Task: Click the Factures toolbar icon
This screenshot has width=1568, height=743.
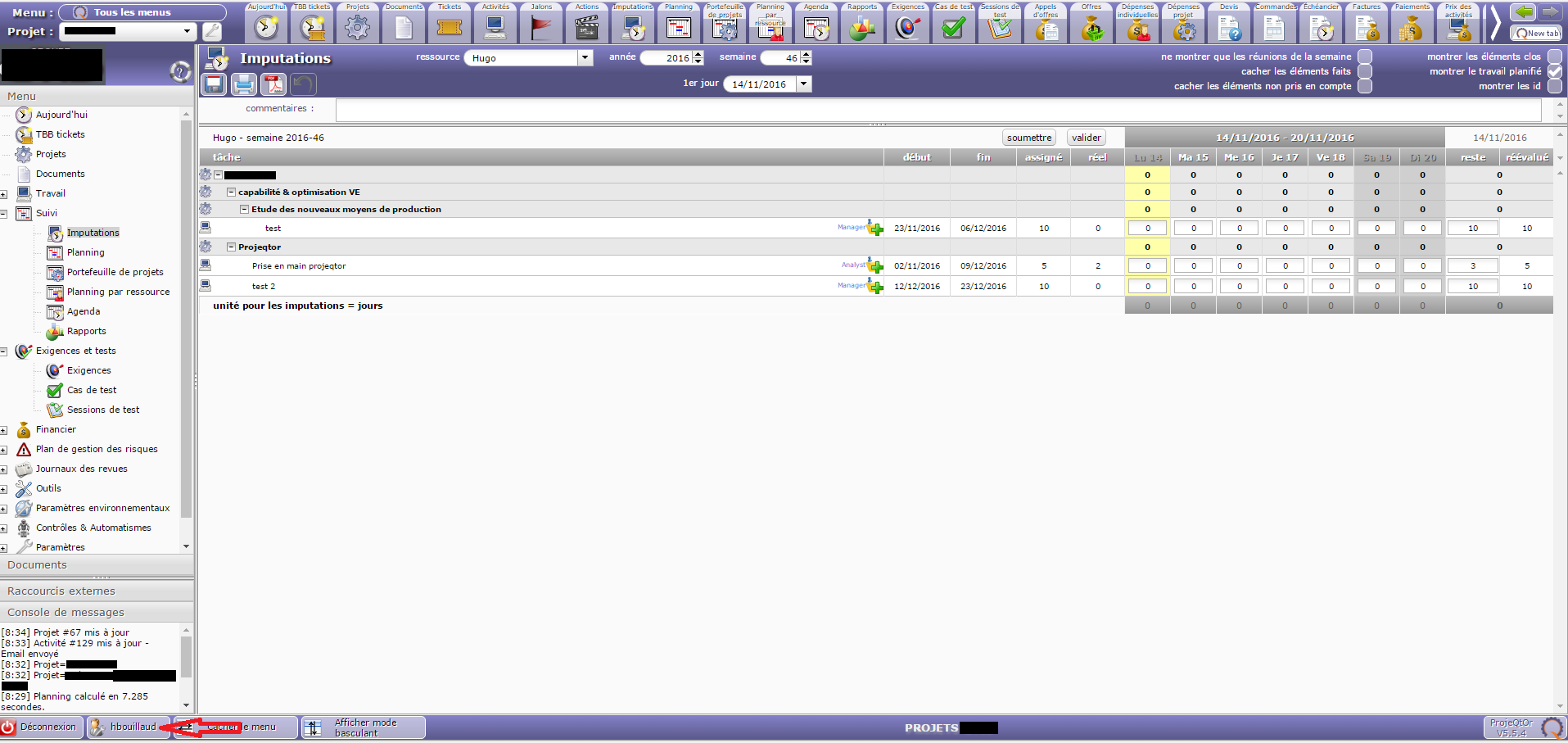Action: pos(1366,27)
